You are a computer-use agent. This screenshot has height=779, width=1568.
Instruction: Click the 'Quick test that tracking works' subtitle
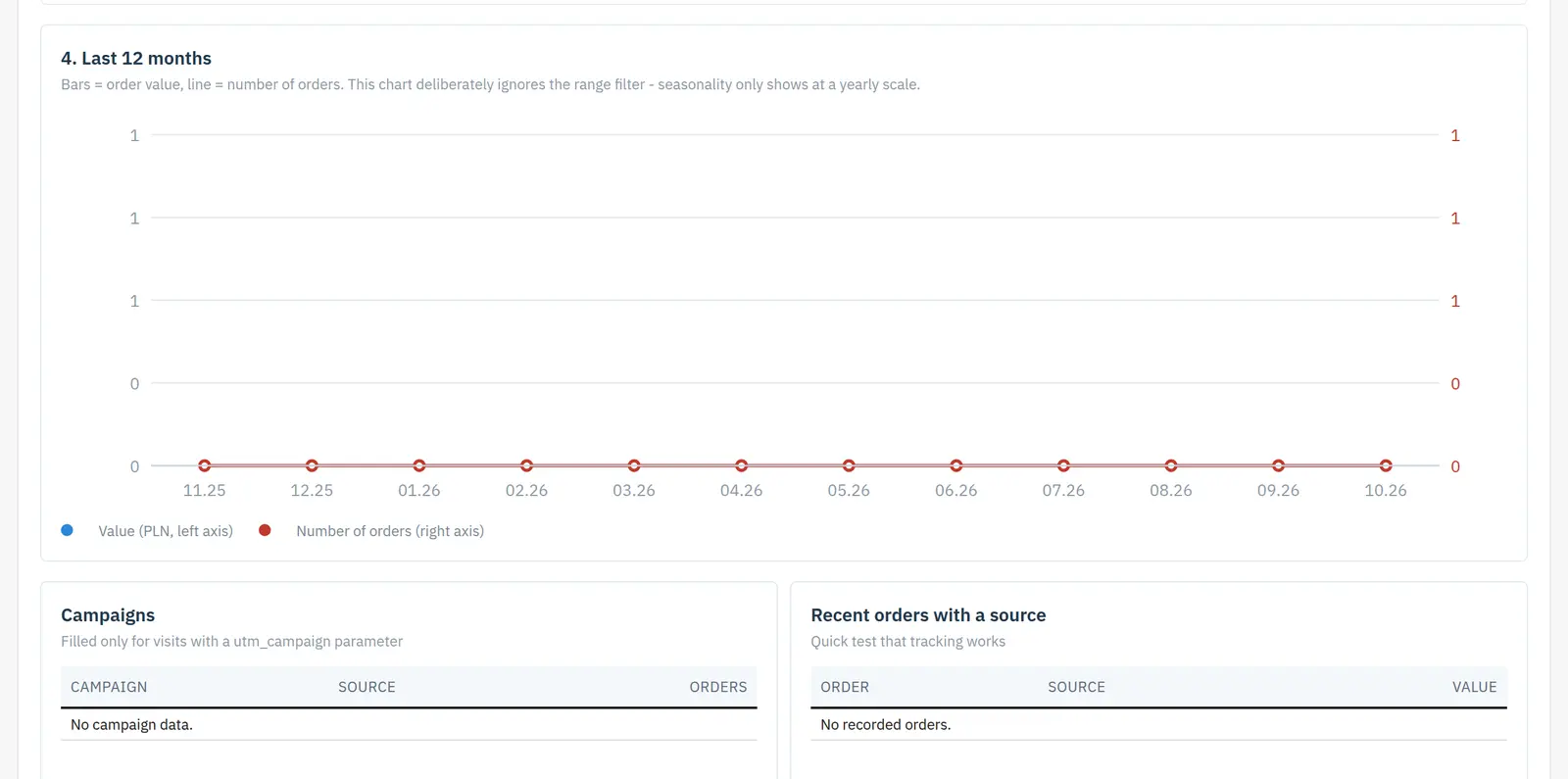coord(907,642)
